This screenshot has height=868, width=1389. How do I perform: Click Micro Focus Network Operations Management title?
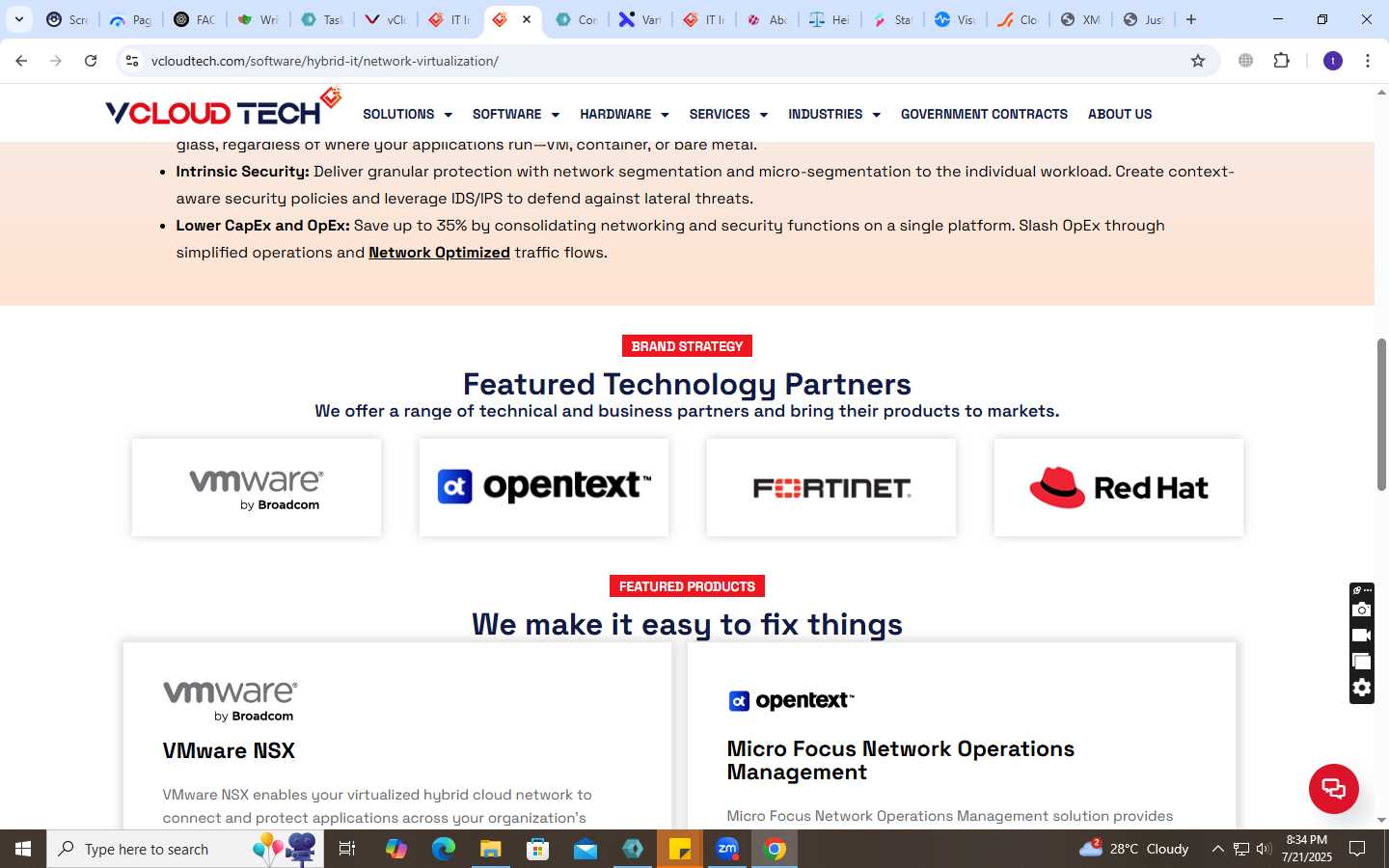[900, 760]
